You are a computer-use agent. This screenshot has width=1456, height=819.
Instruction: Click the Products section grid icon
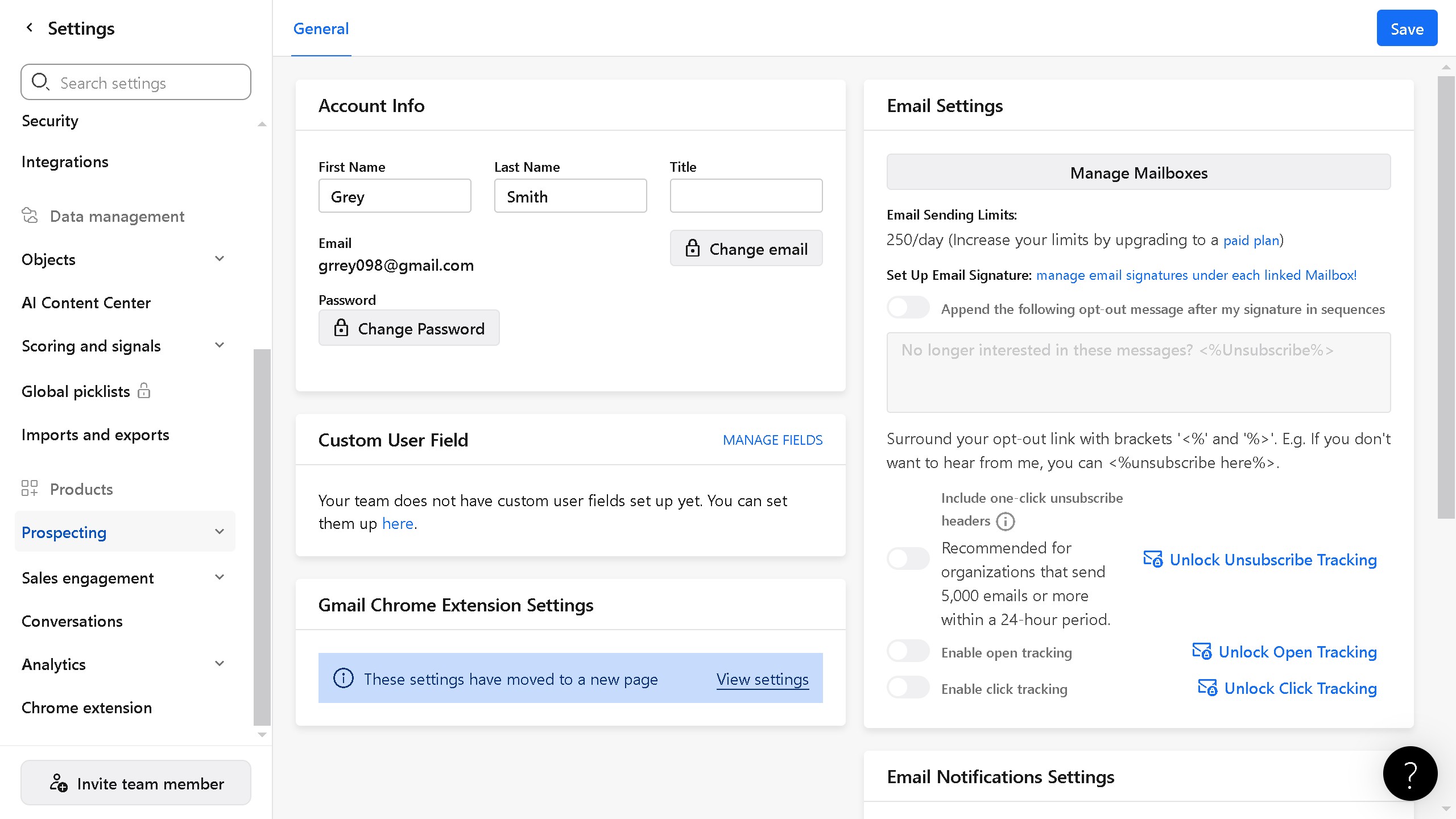30,489
